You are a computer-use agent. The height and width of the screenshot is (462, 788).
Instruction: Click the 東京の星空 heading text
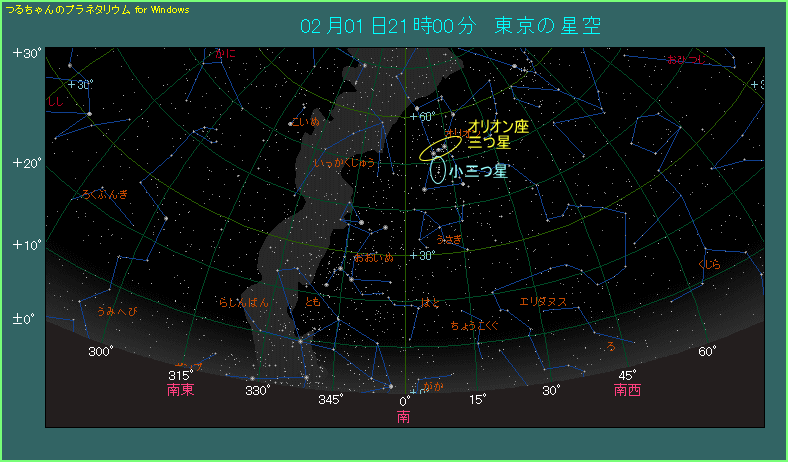pyautogui.click(x=547, y=26)
